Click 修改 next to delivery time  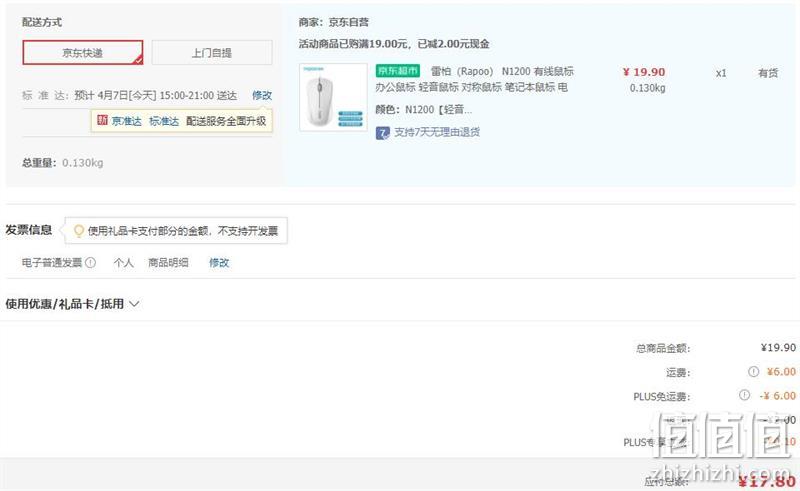point(262,95)
